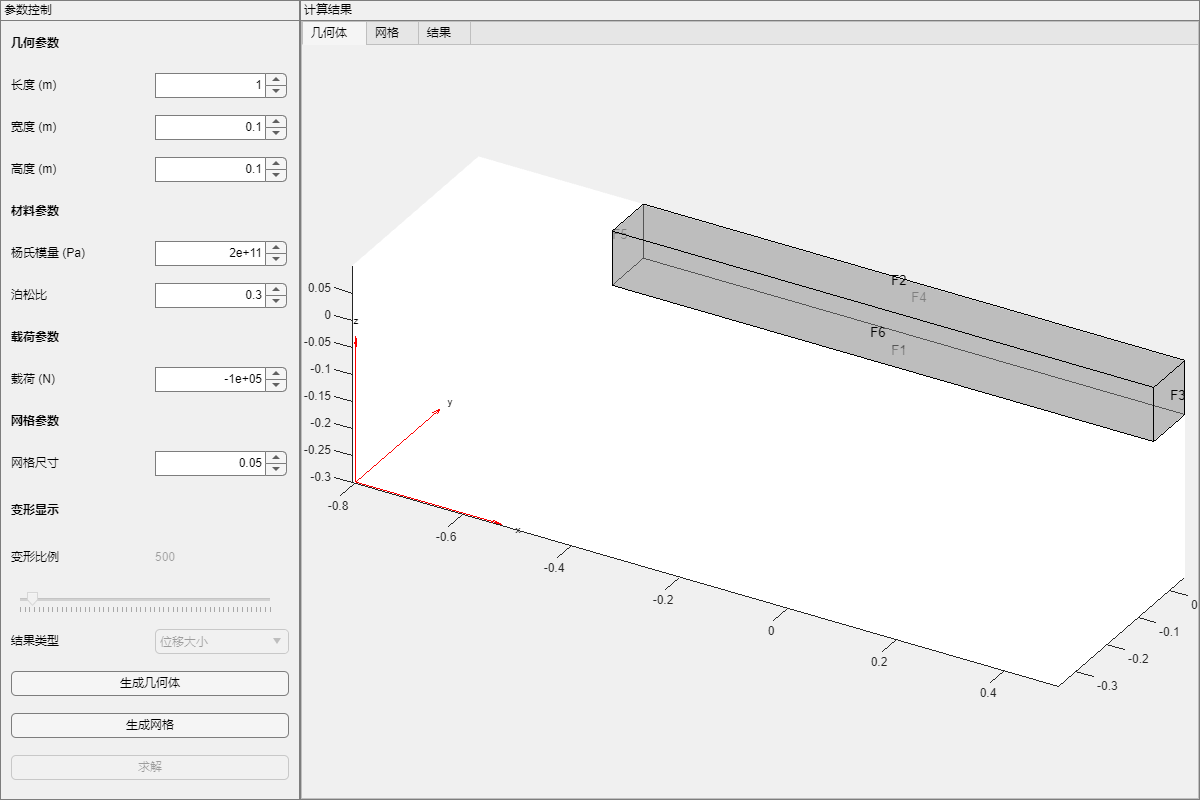Click the 载荷参数 section heading

[35, 337]
